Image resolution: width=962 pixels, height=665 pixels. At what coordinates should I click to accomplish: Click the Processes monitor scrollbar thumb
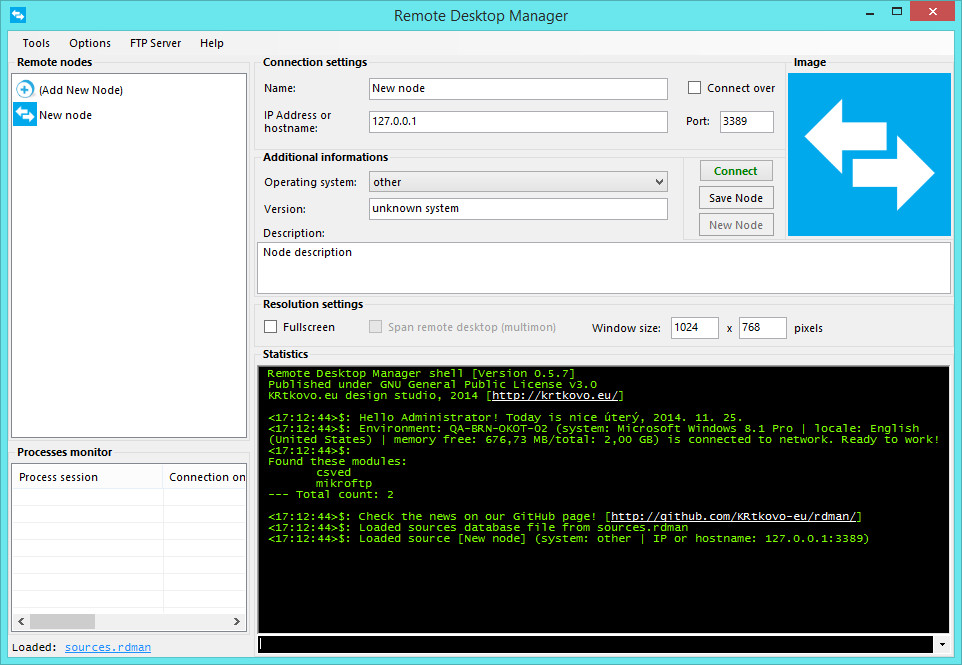point(63,621)
